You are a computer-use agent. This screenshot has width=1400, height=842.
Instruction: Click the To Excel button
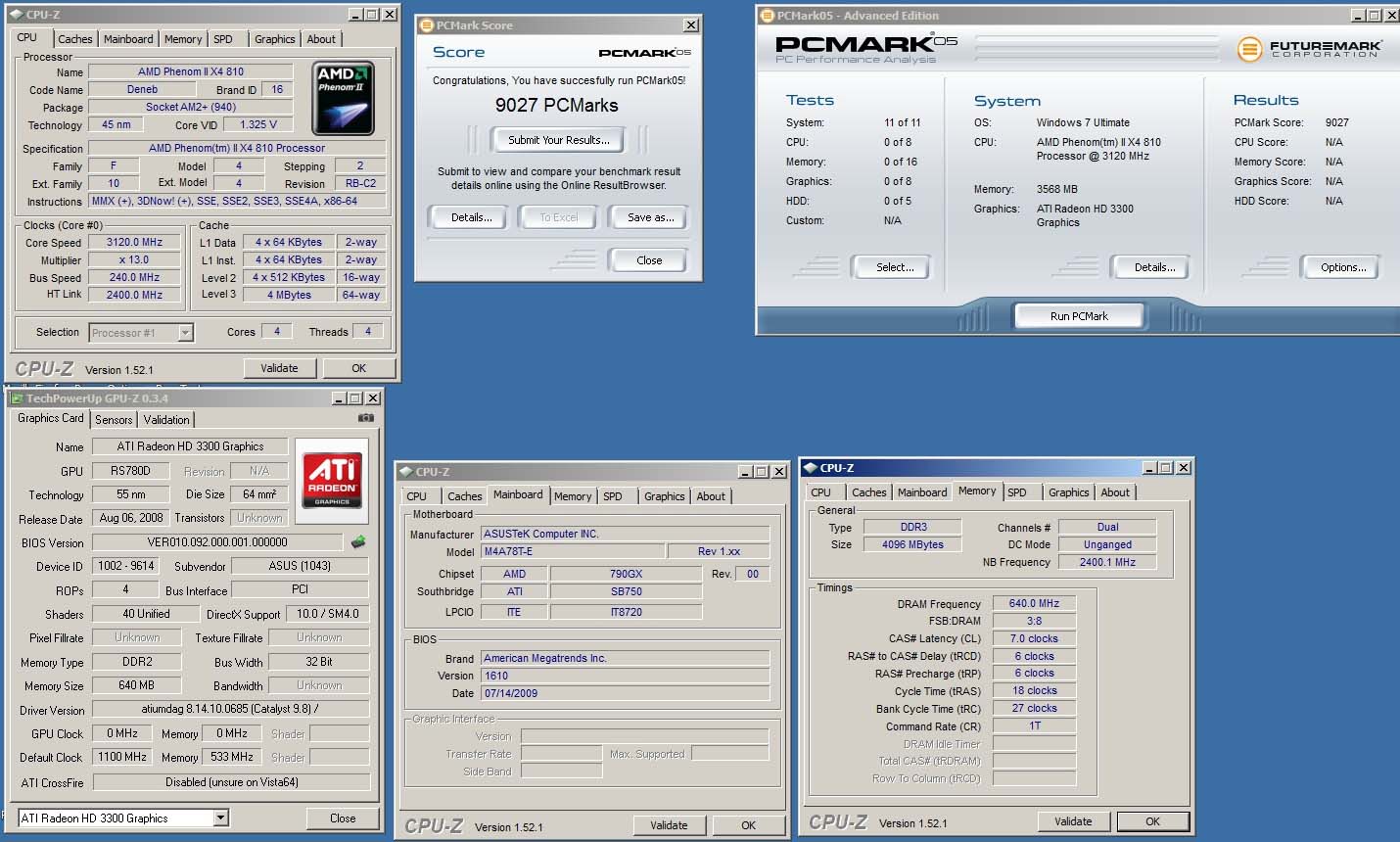(x=559, y=217)
